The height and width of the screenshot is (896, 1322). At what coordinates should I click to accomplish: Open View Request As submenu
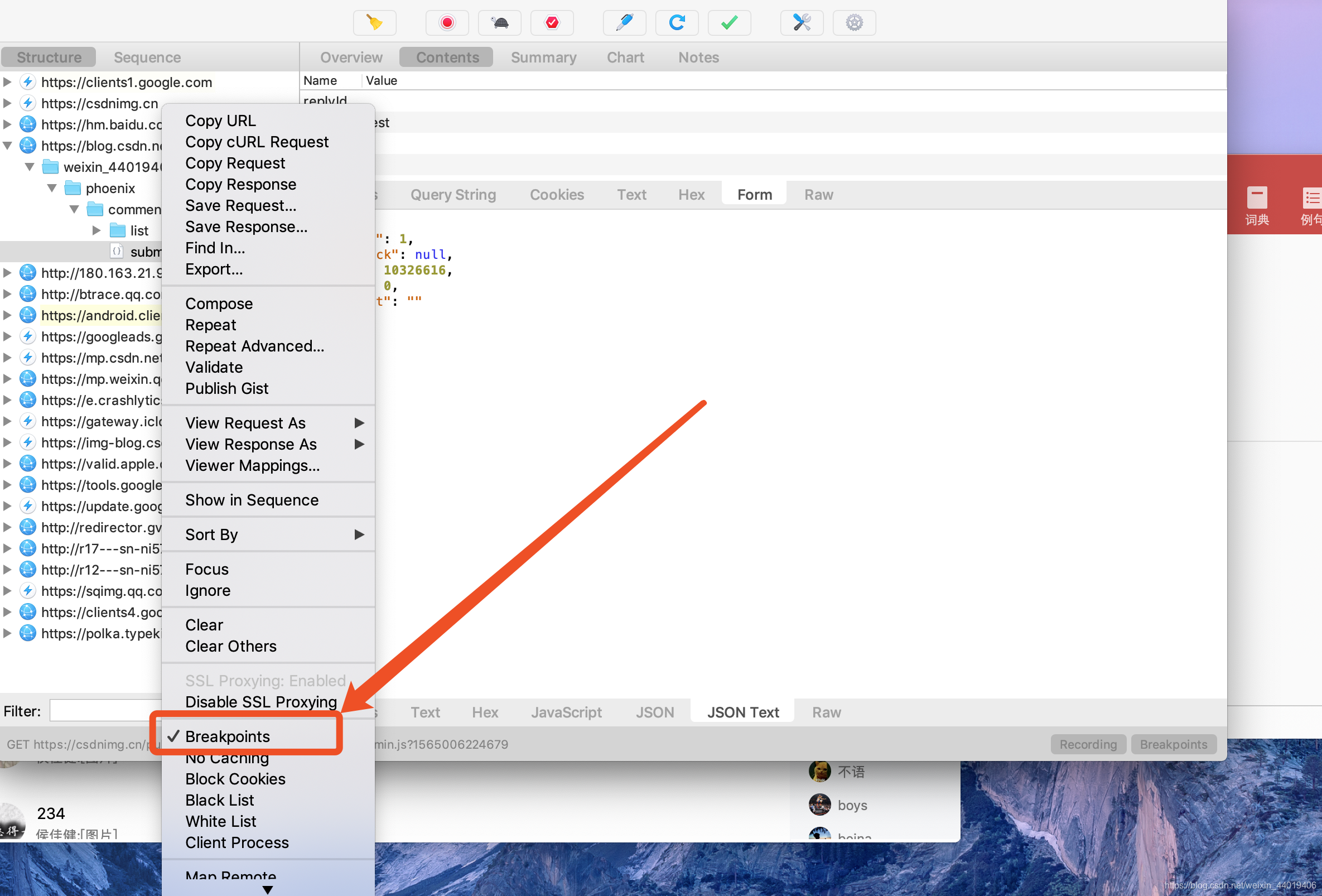[268, 423]
